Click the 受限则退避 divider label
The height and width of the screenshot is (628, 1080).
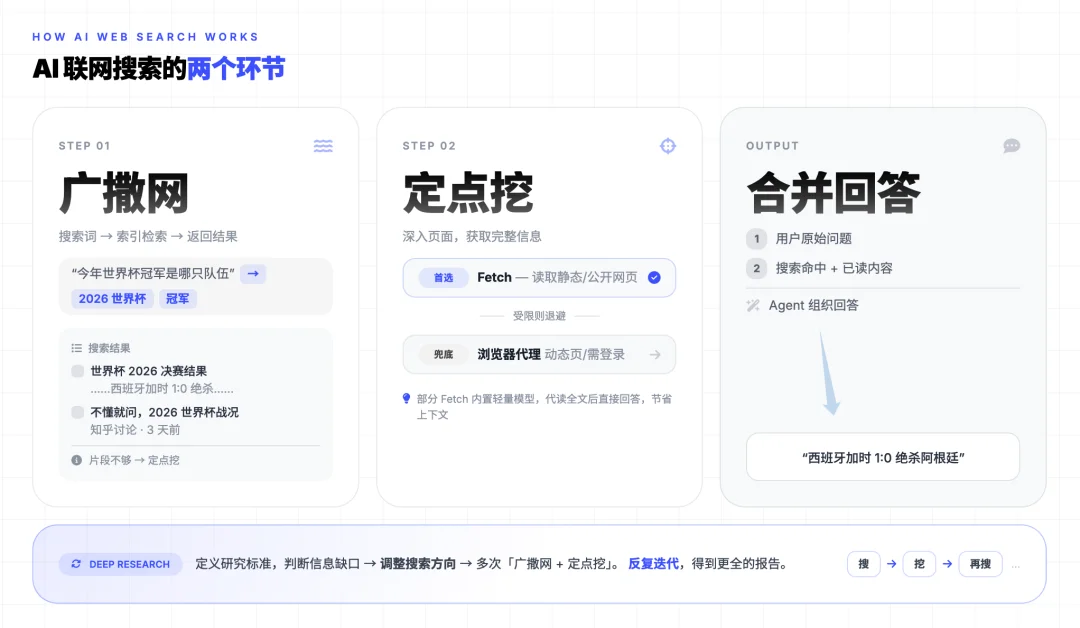click(539, 315)
